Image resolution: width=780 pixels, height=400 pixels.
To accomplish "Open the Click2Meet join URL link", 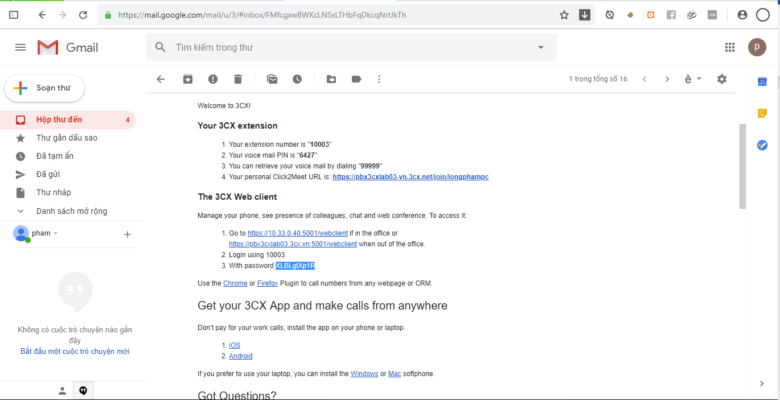I will tap(410, 177).
